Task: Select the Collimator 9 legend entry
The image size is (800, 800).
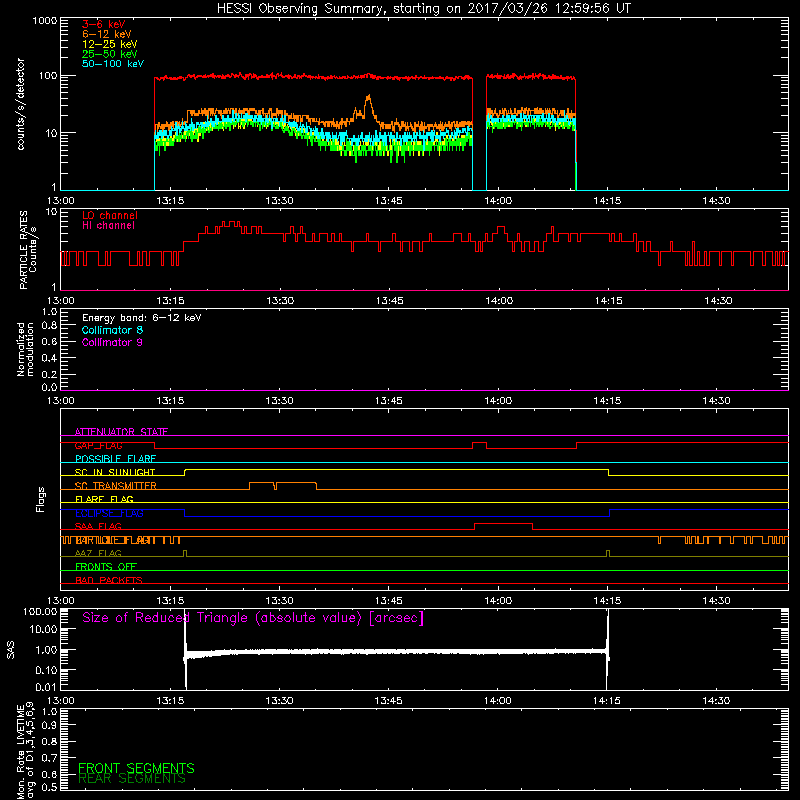Action: click(x=112, y=342)
